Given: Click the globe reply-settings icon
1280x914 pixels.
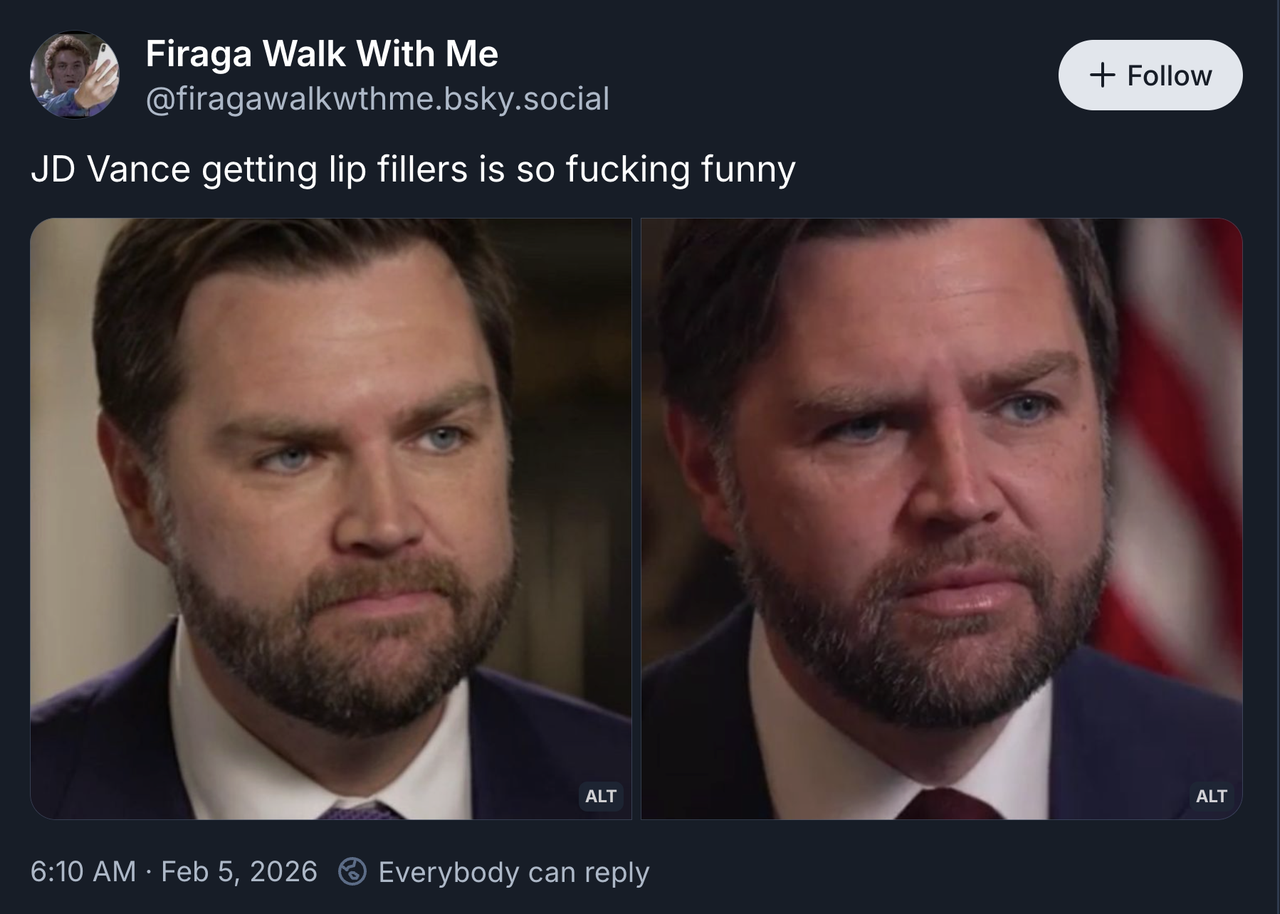Looking at the screenshot, I should (x=352, y=871).
